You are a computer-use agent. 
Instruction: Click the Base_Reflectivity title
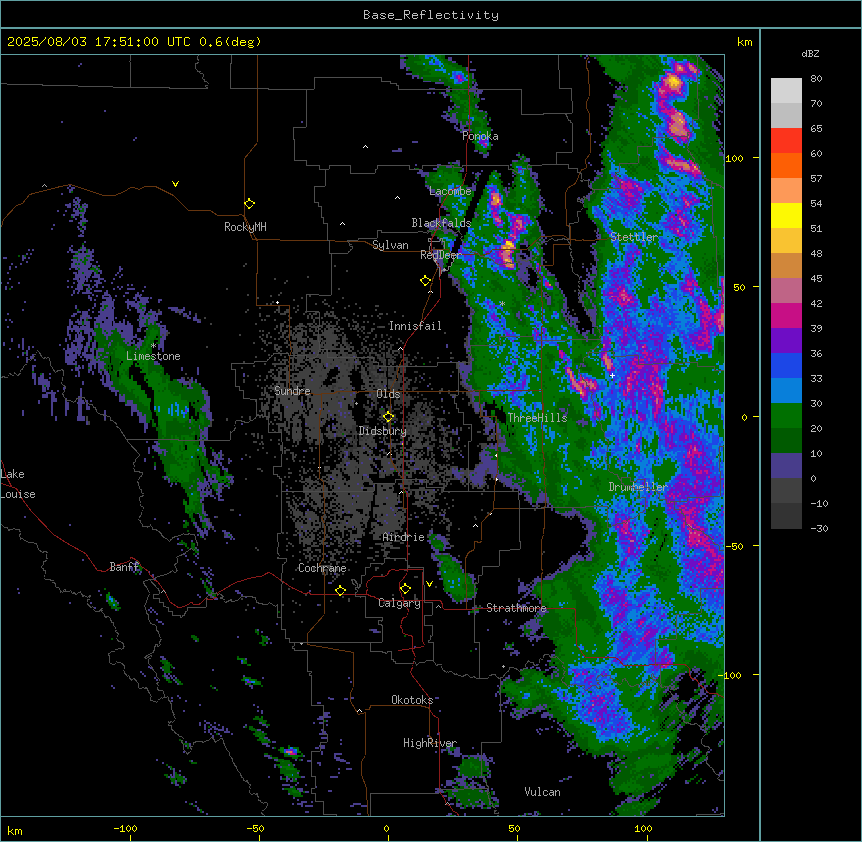point(431,15)
